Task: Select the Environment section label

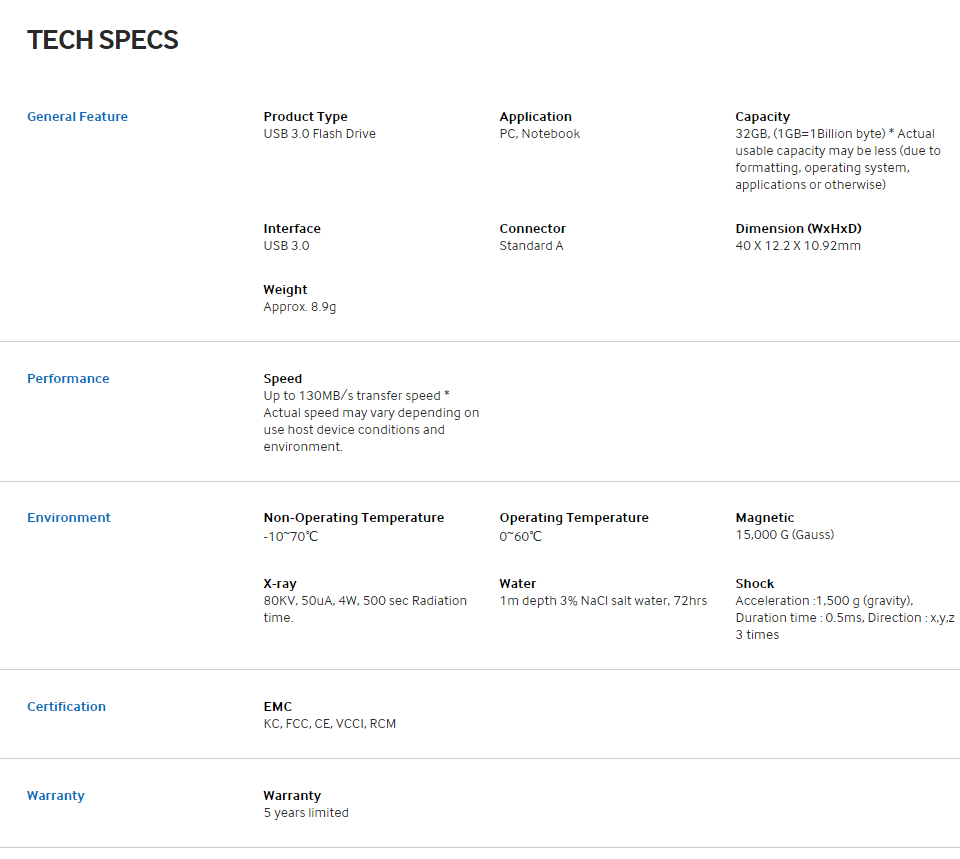Action: (x=69, y=518)
